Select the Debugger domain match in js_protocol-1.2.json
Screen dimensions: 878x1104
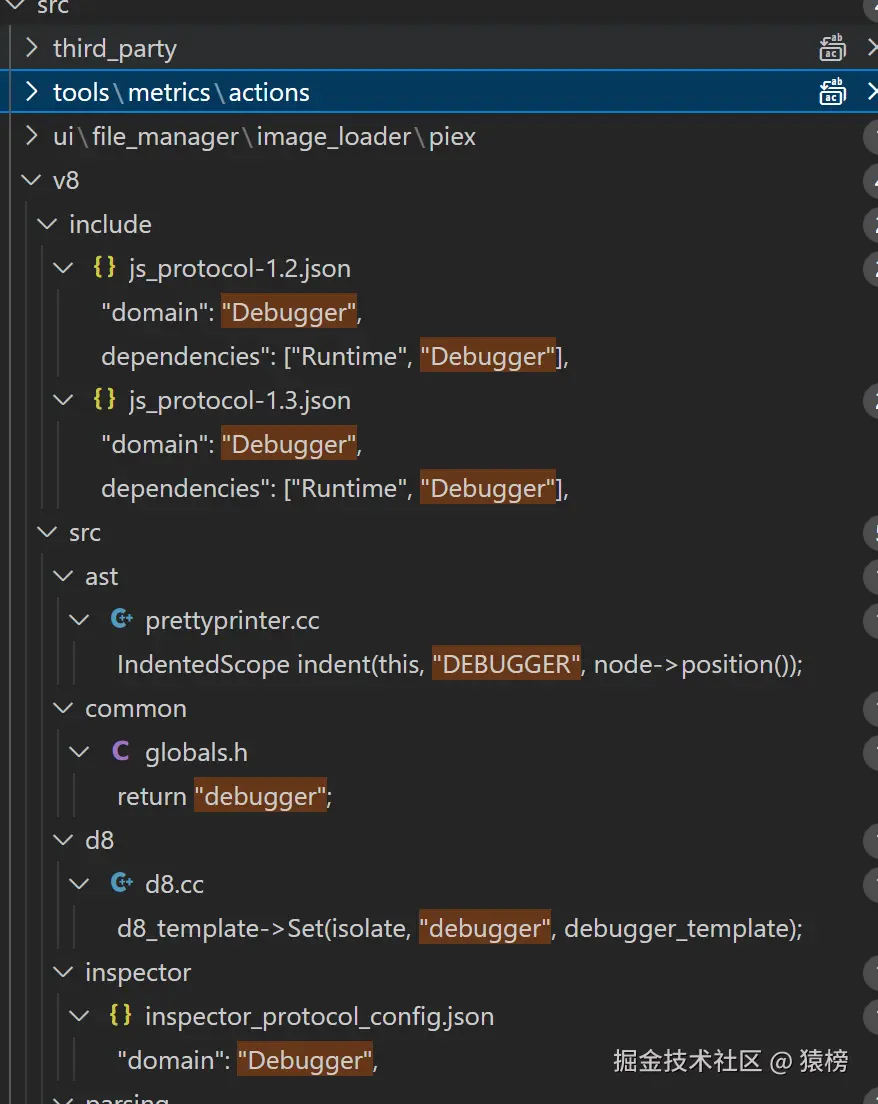(x=290, y=312)
